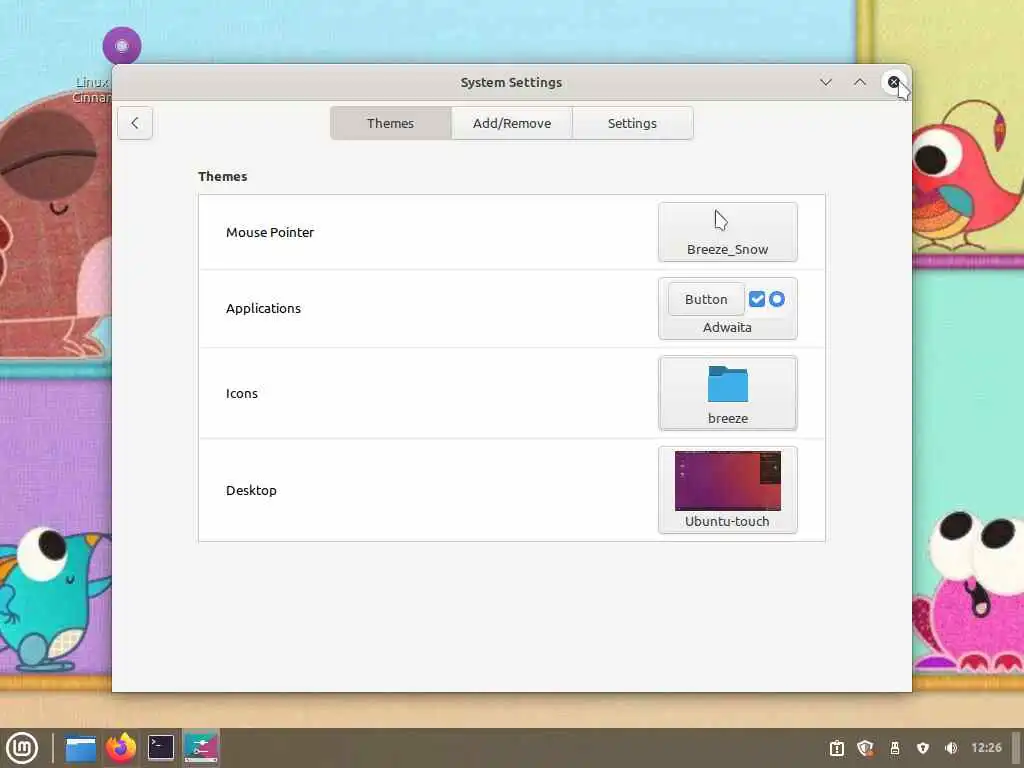This screenshot has width=1024, height=768.
Task: Click the Desktop row label
Action: click(251, 490)
